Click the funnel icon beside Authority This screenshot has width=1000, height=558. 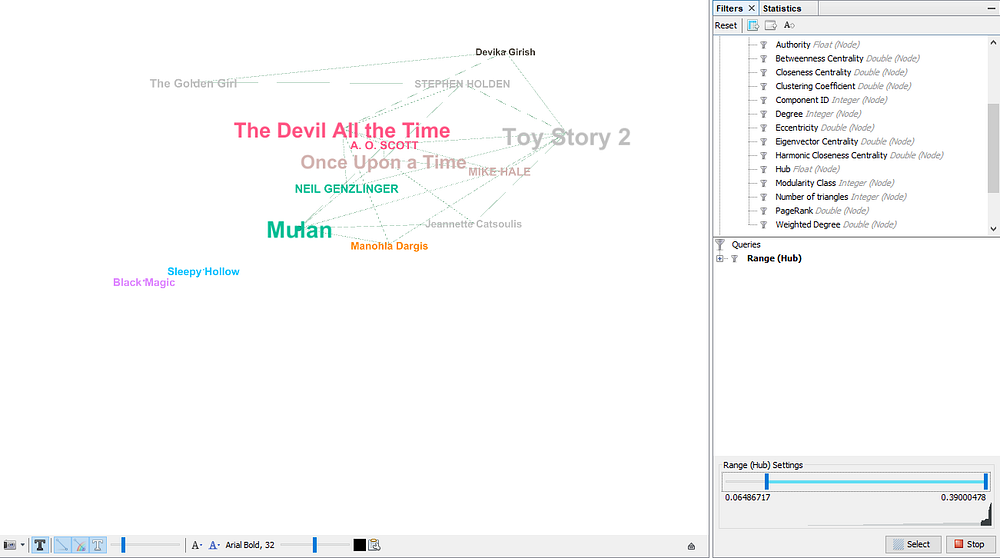(x=763, y=45)
